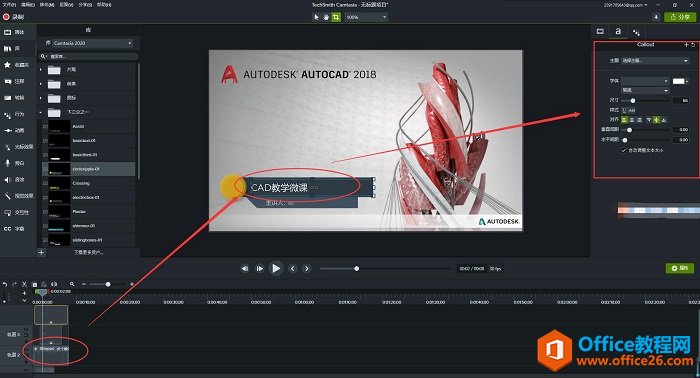Select the hand pan tool above canvas
Image resolution: width=700 pixels, height=378 pixels.
(326, 17)
